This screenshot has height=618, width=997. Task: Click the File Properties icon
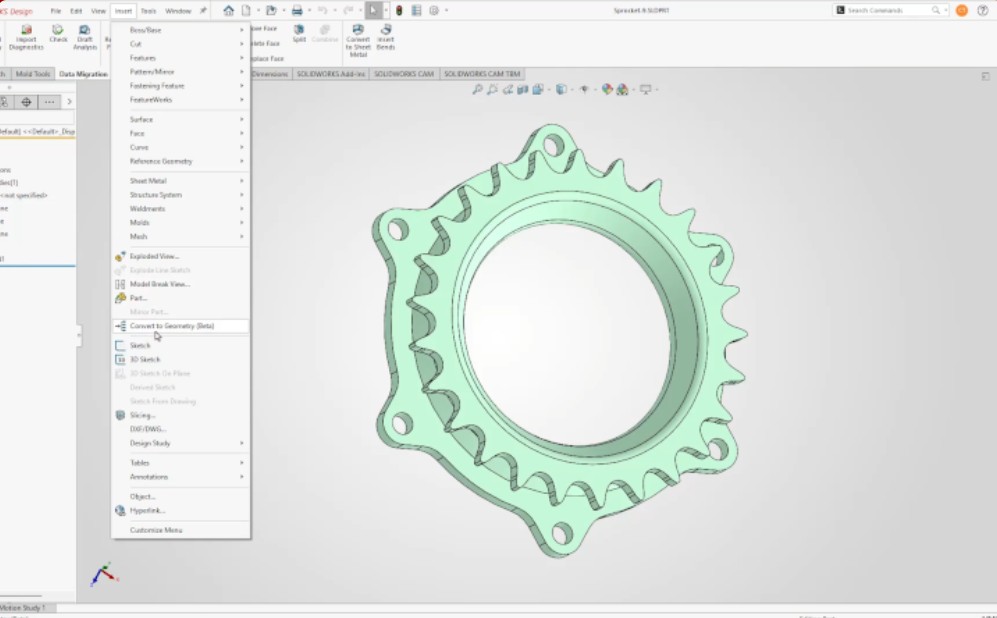(416, 10)
